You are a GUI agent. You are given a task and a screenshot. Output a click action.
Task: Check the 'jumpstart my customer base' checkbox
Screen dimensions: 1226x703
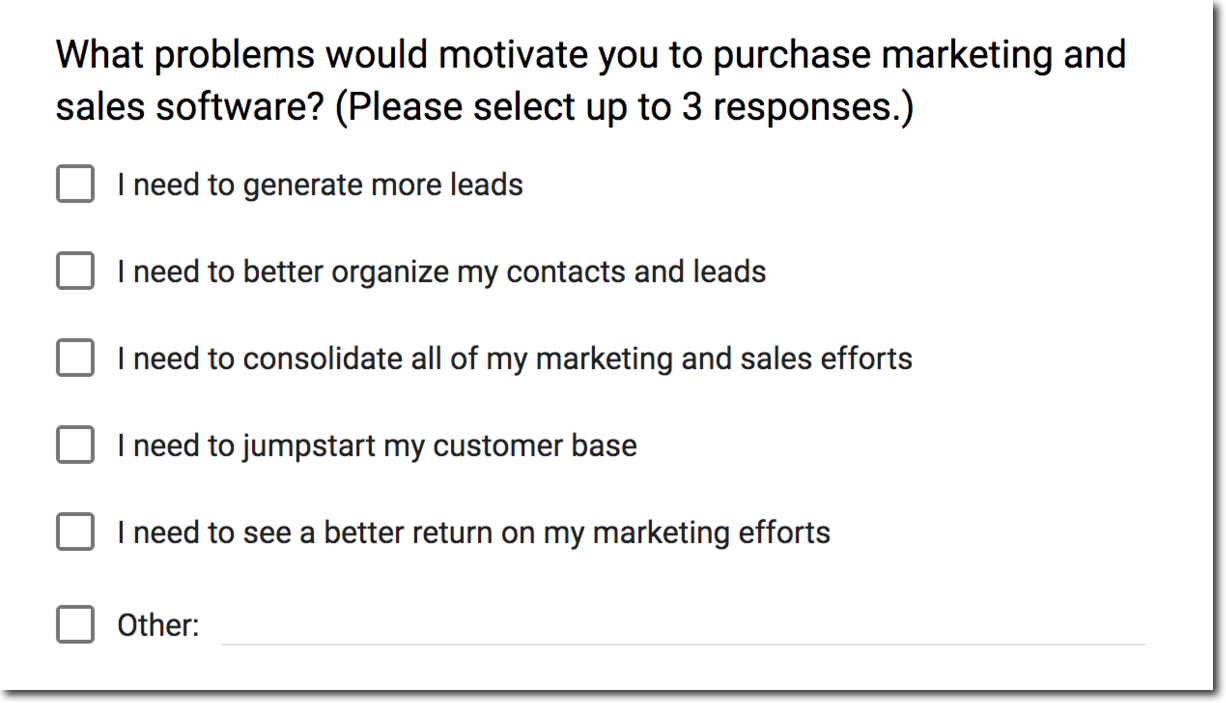[x=74, y=445]
